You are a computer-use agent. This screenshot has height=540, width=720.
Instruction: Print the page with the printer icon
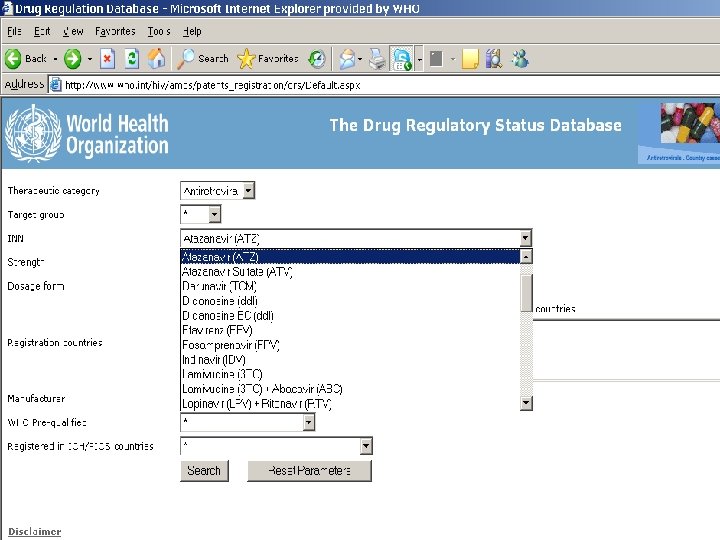378,59
